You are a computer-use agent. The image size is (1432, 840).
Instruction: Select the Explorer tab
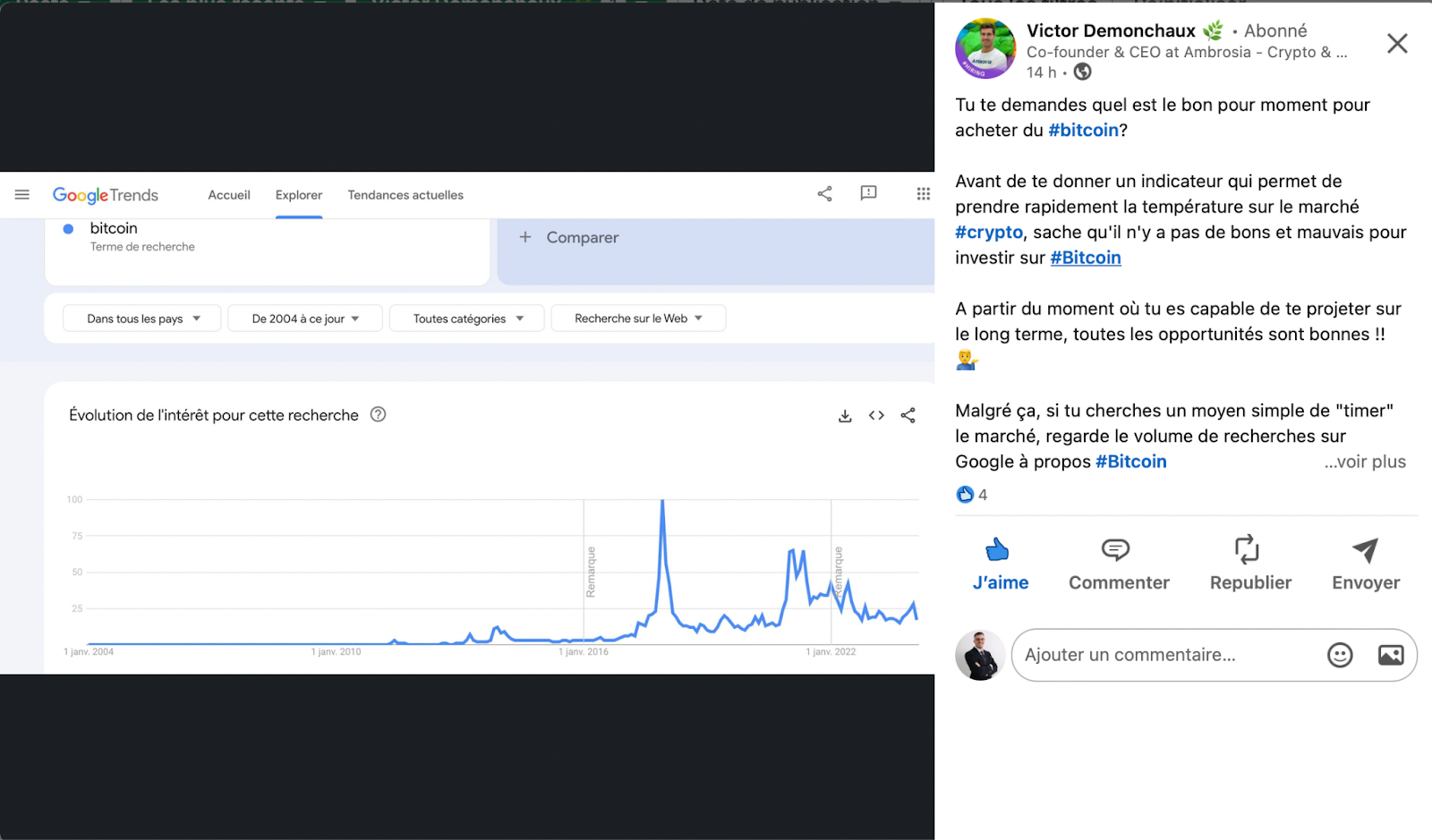pyautogui.click(x=299, y=195)
